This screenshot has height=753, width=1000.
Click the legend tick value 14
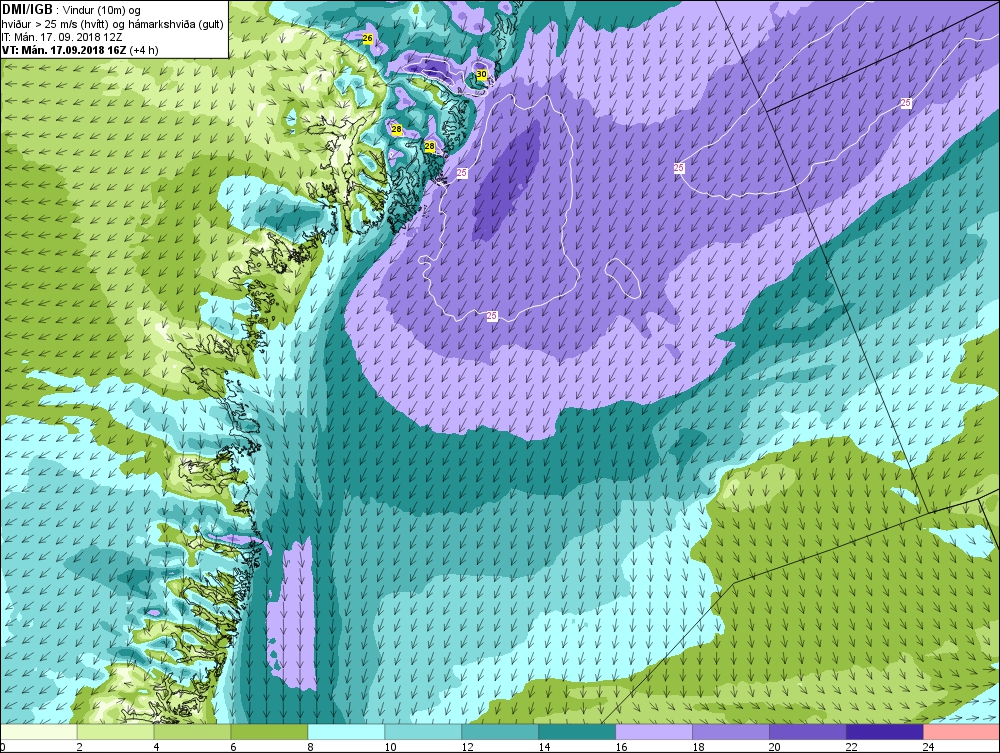pyautogui.click(x=544, y=747)
